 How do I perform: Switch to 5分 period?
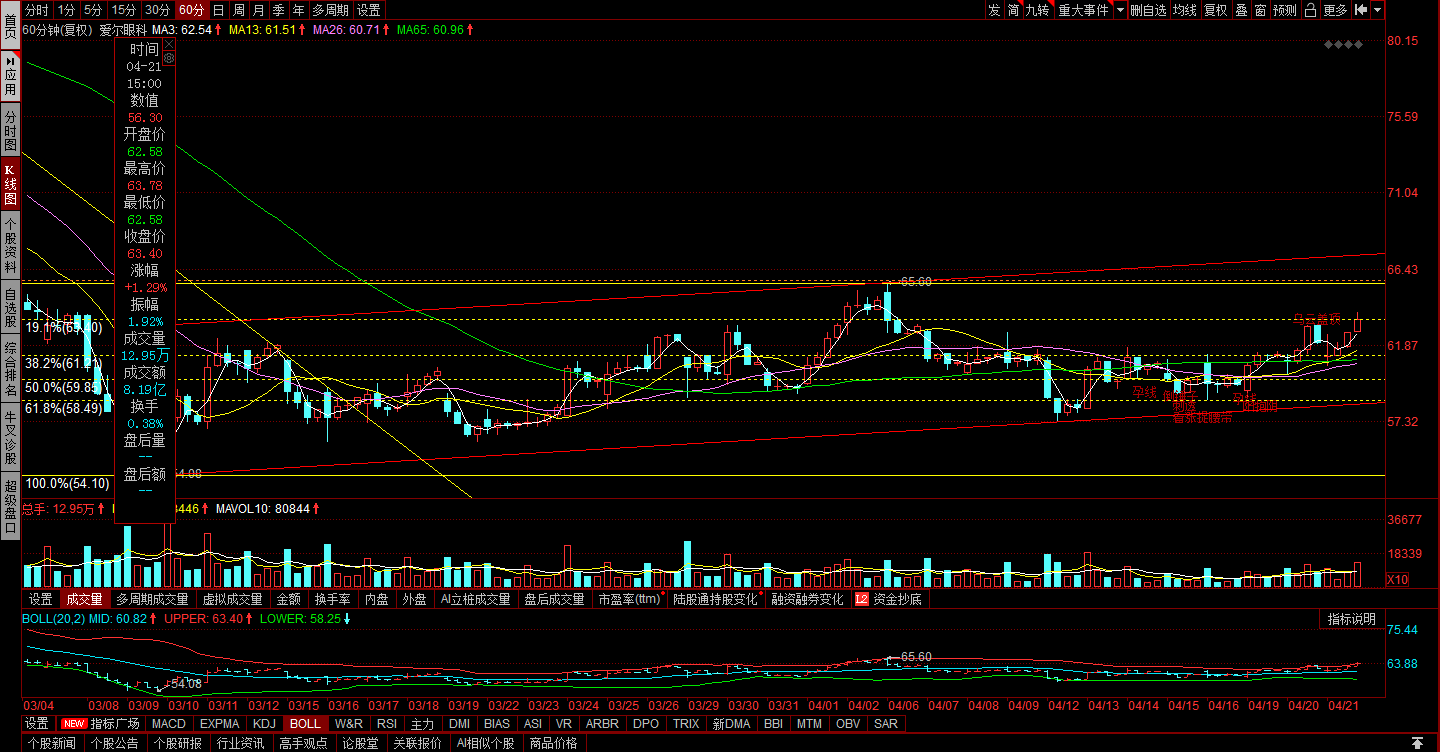[x=93, y=10]
